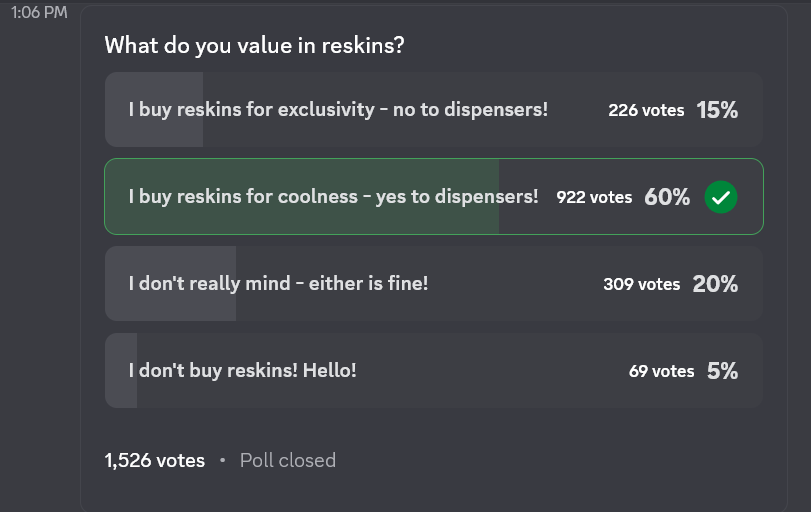Click the green checkmark icon
Screen dimensions: 811x512
[x=720, y=197]
